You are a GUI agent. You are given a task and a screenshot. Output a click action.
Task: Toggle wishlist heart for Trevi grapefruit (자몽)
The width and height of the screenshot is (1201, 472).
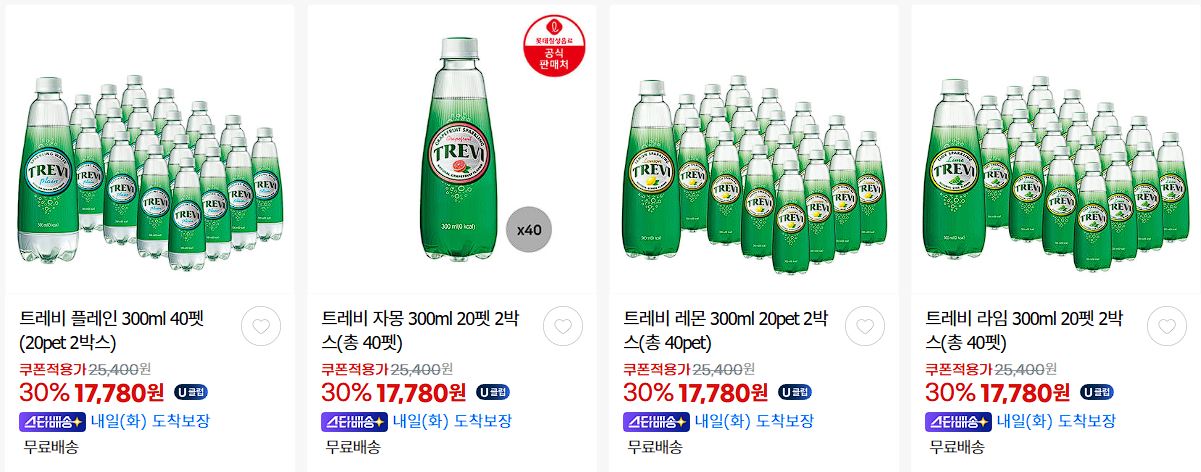pyautogui.click(x=563, y=326)
